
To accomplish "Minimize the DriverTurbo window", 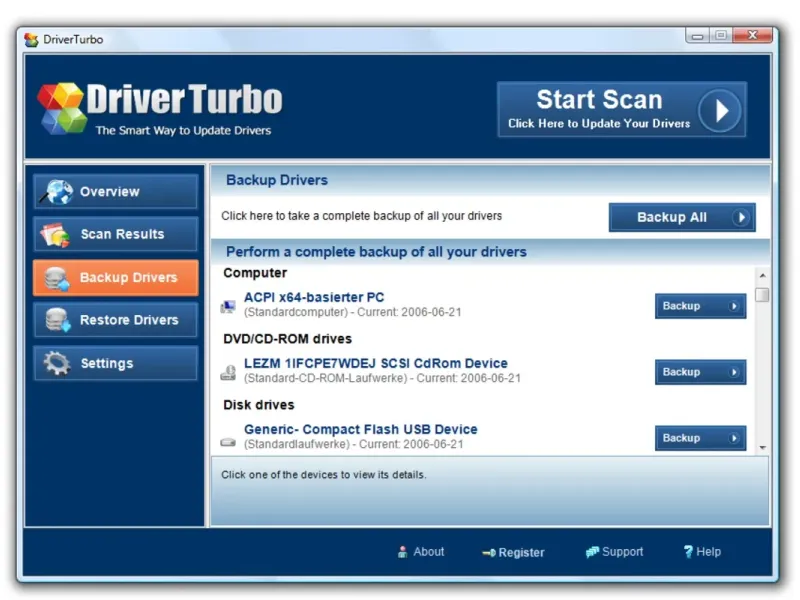I will (x=697, y=36).
